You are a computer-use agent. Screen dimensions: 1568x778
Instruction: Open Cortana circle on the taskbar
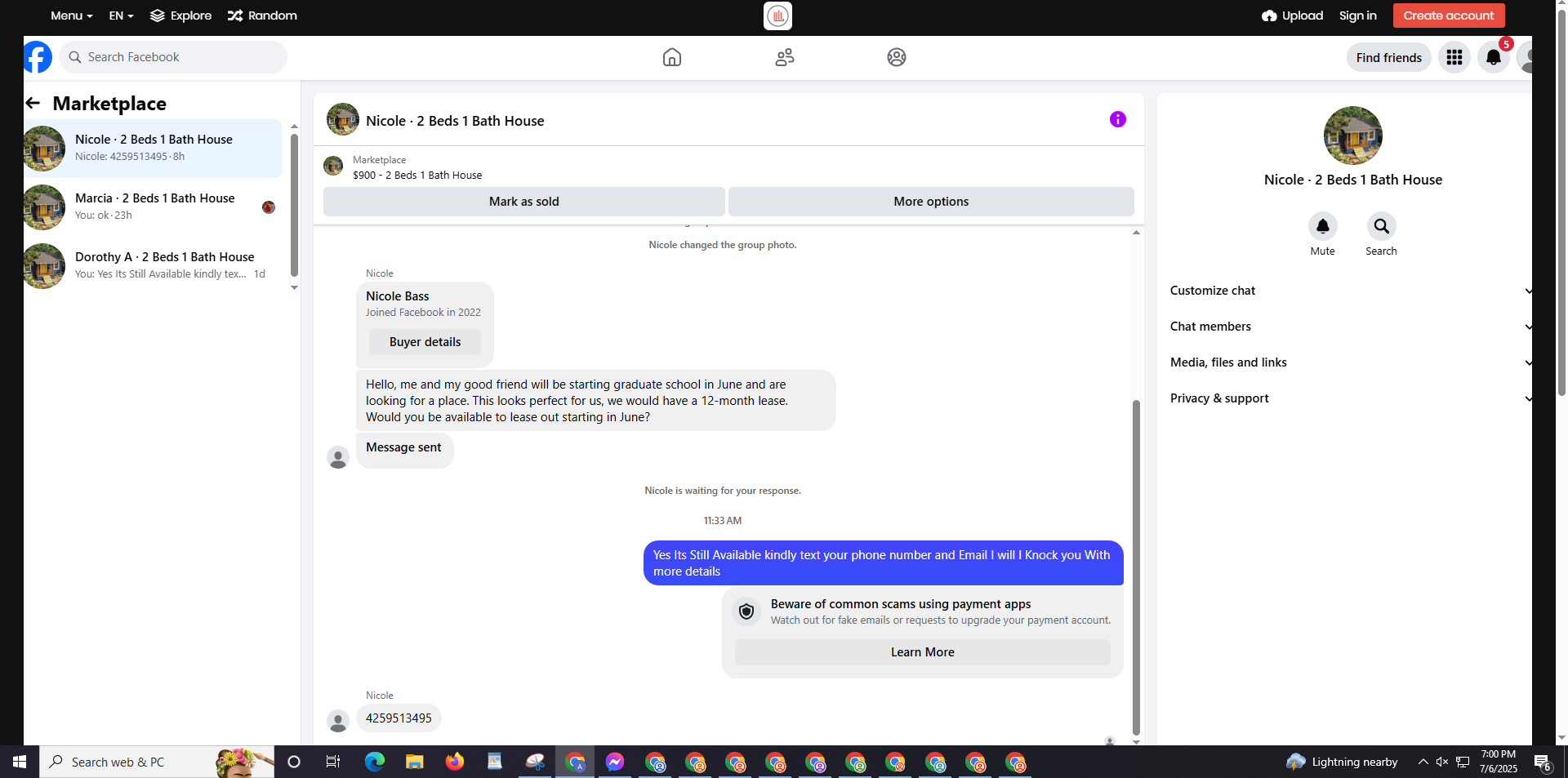294,762
